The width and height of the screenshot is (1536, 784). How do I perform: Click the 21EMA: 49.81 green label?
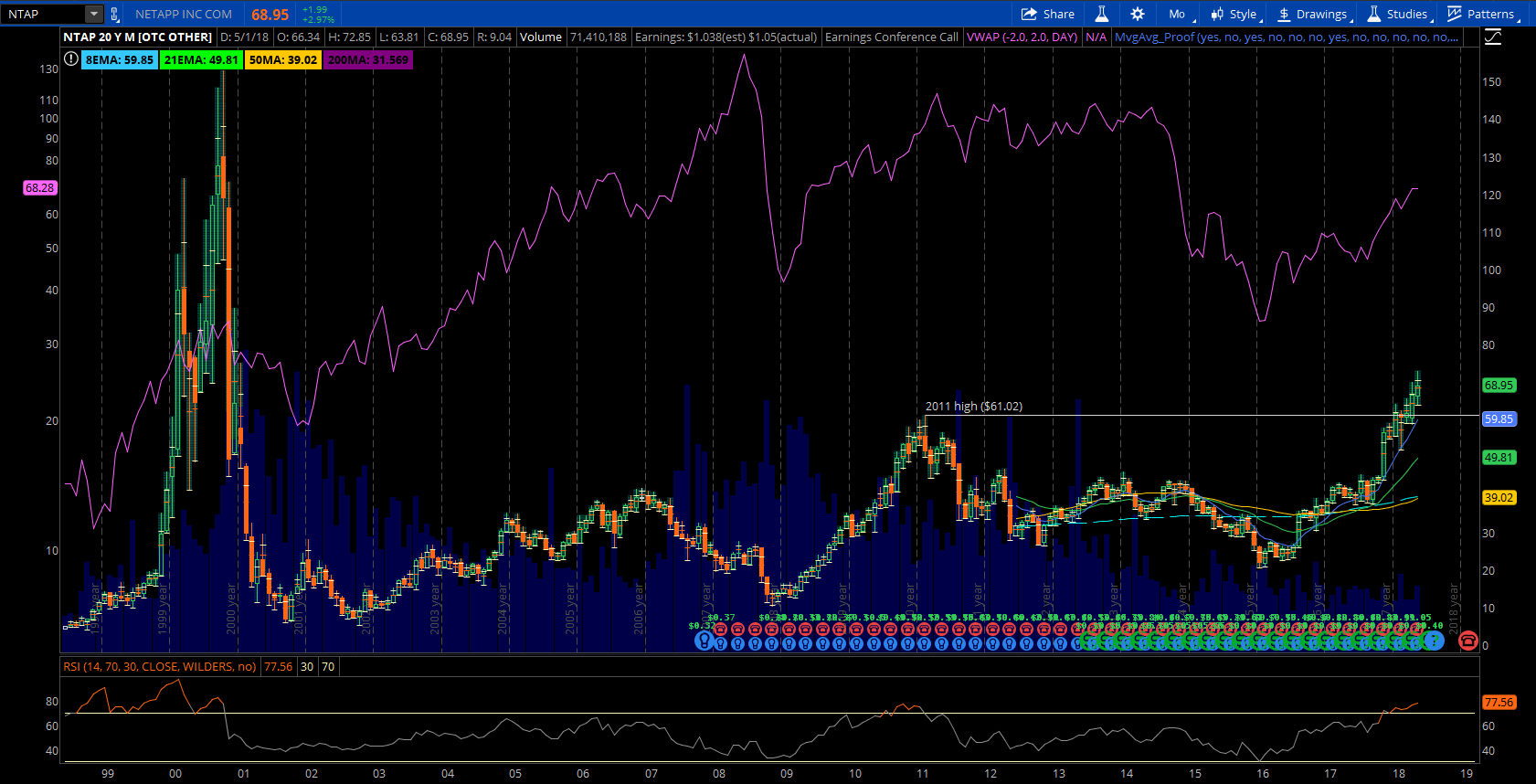201,59
